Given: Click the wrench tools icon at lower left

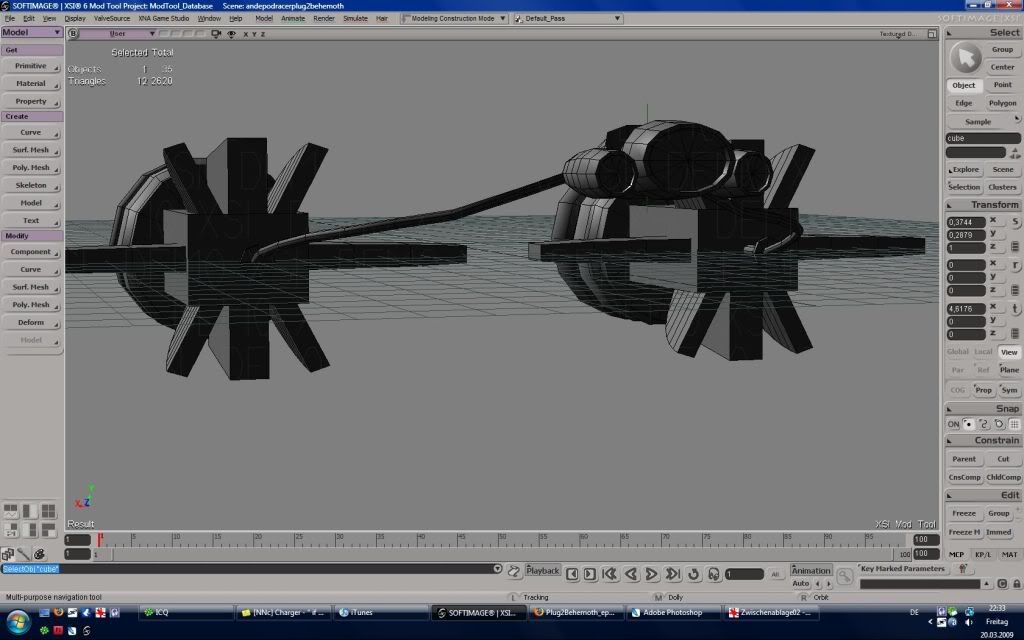Looking at the screenshot, I should (x=24, y=554).
